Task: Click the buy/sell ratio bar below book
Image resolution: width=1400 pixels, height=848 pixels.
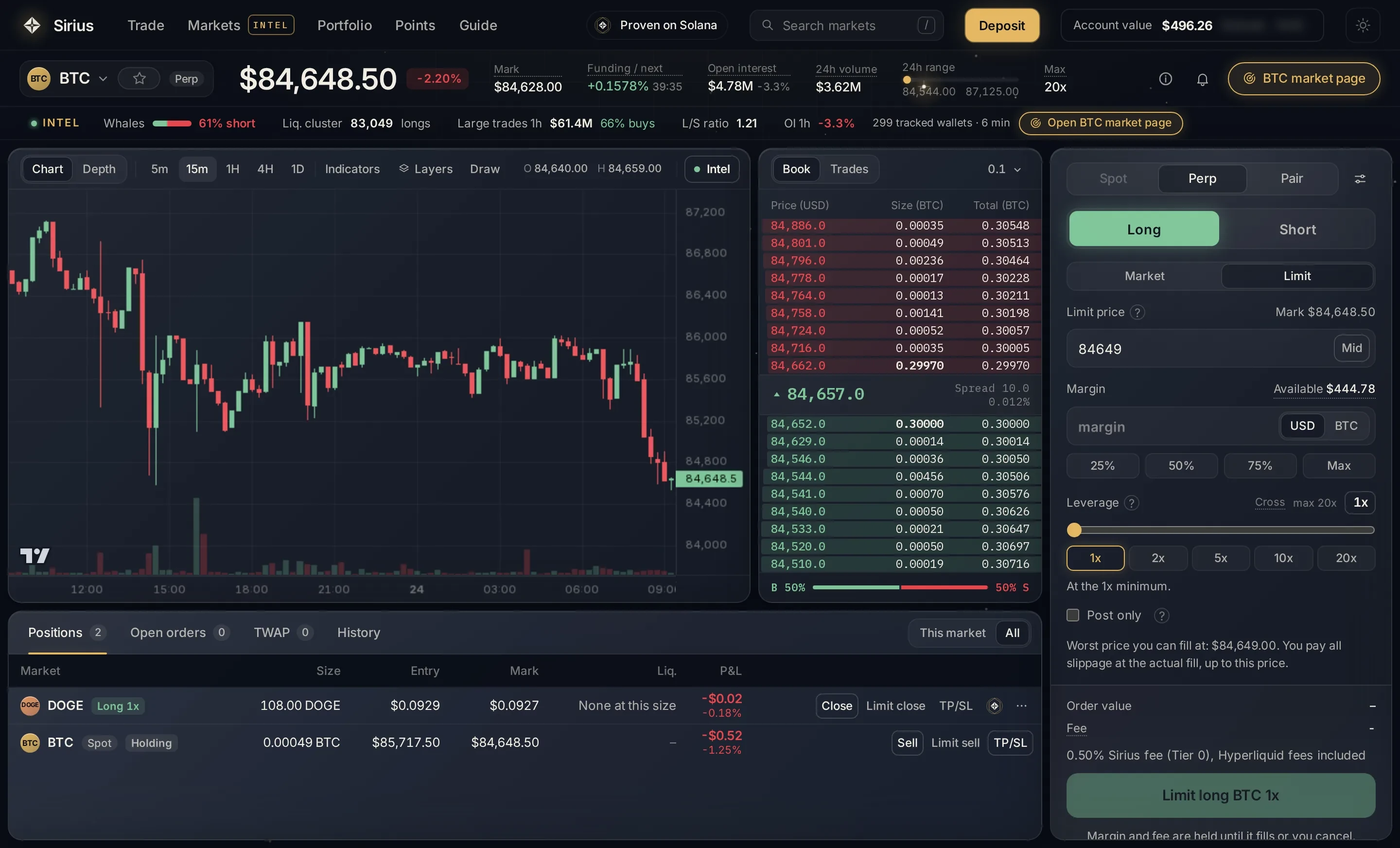Action: point(899,587)
